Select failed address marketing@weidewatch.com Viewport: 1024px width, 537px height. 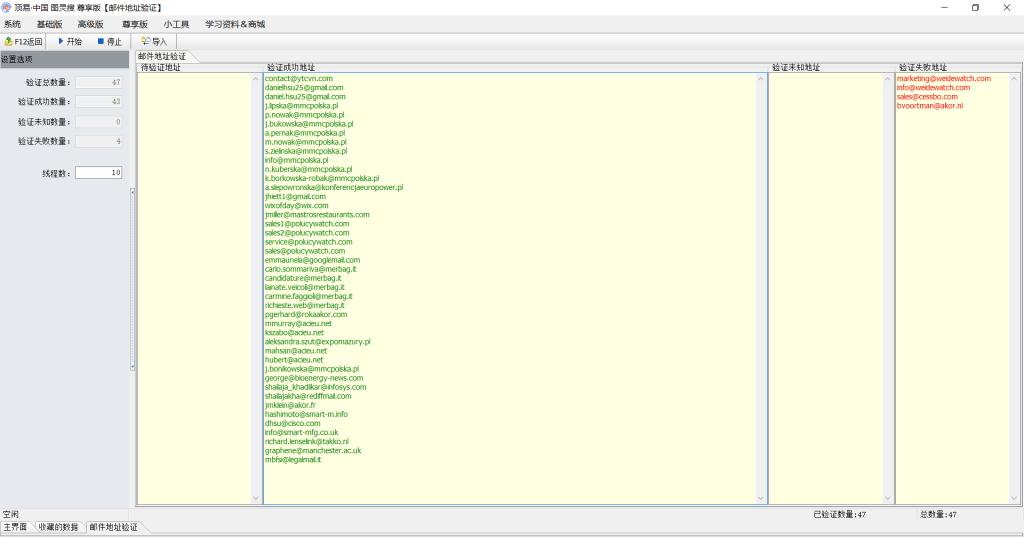(943, 78)
